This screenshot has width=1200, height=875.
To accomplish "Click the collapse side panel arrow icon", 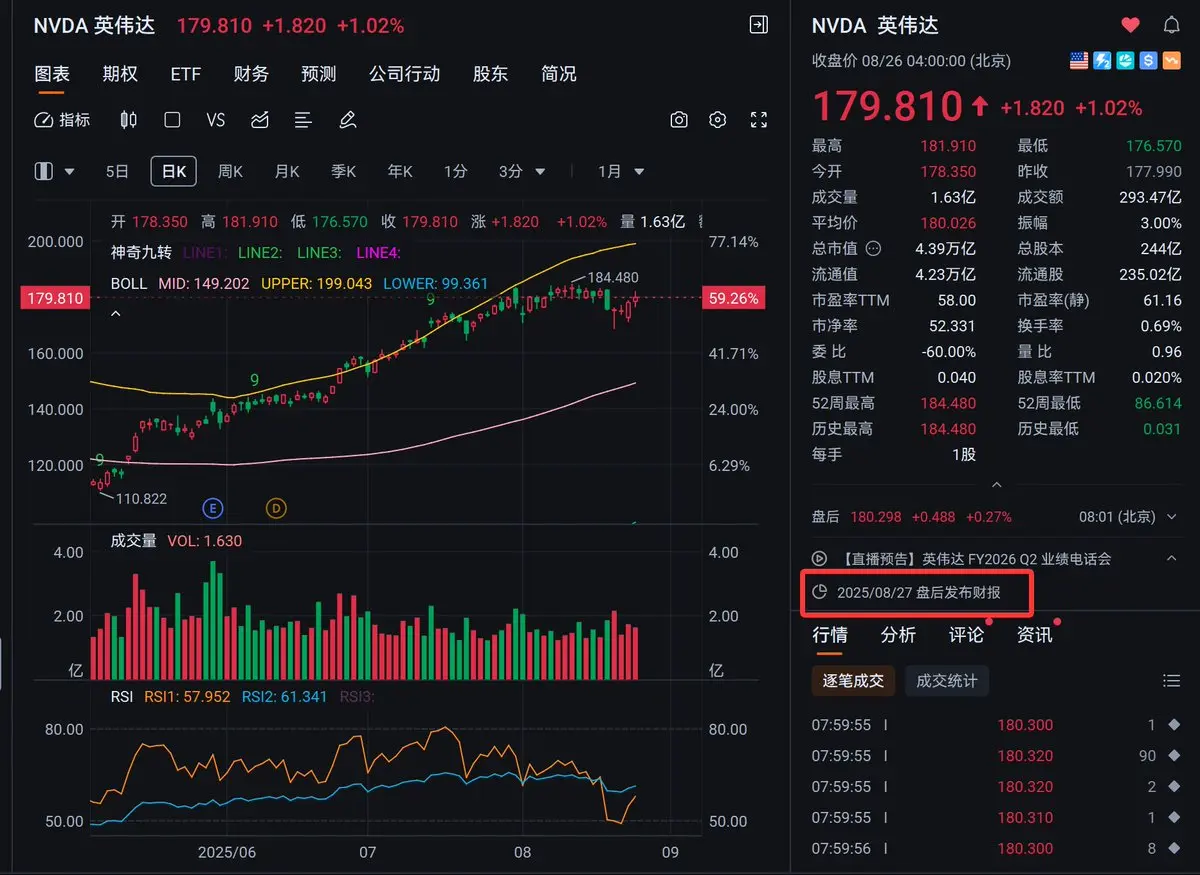I will [759, 25].
